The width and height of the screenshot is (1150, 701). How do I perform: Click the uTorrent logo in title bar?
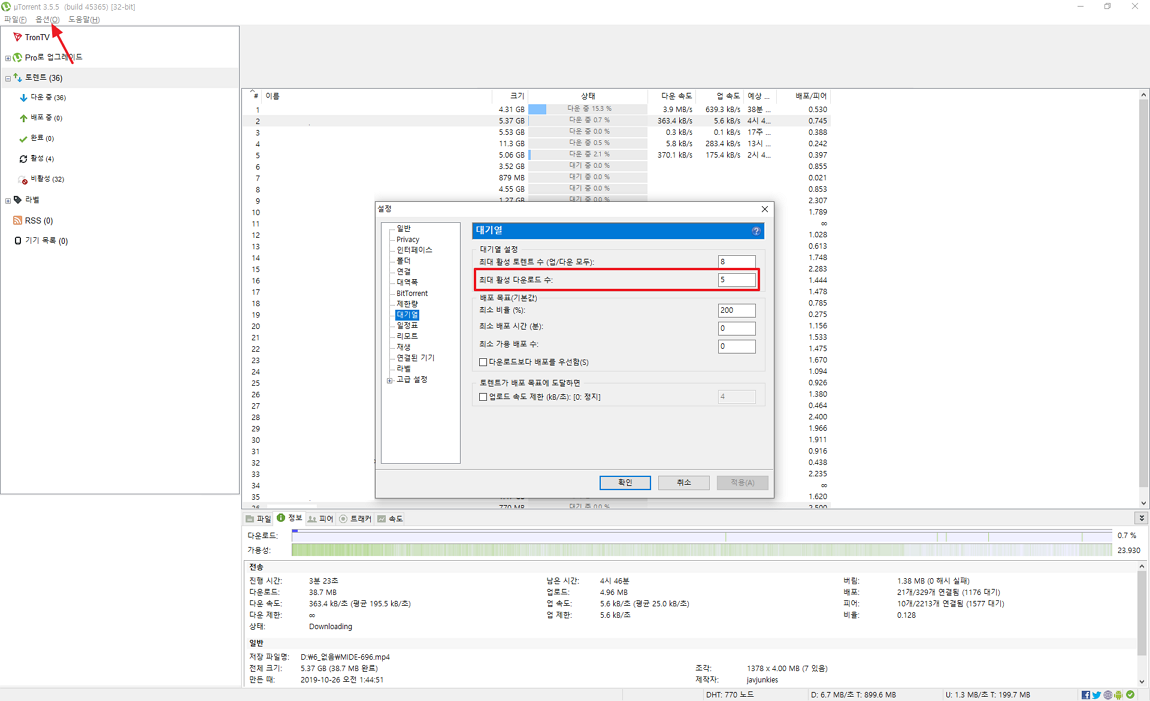pos(6,7)
